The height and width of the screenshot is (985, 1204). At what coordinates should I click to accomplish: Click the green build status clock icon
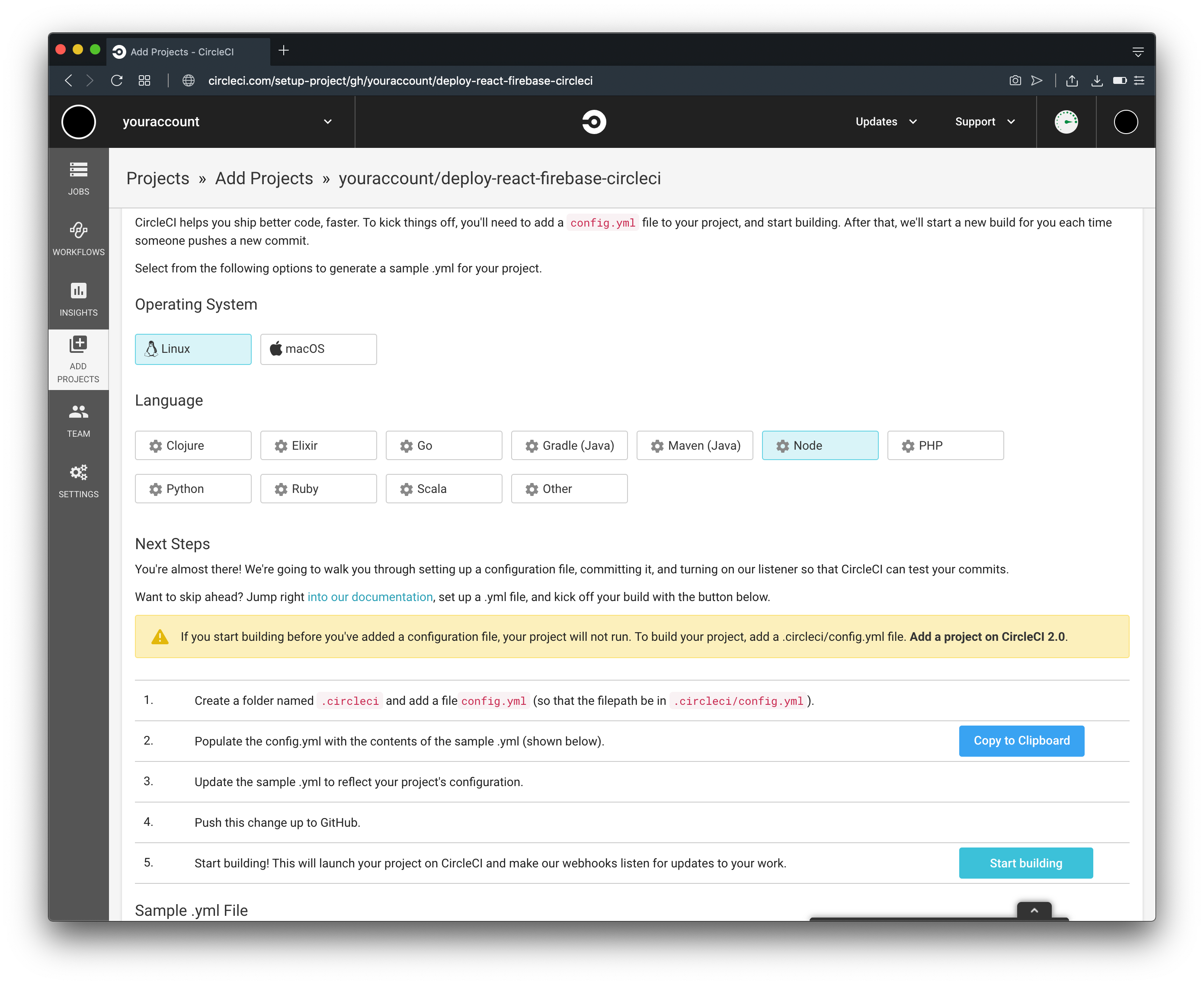[1066, 122]
